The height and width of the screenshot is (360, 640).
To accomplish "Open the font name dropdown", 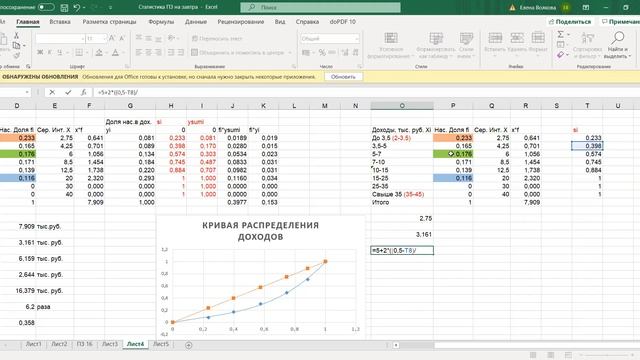I will 83,39.
